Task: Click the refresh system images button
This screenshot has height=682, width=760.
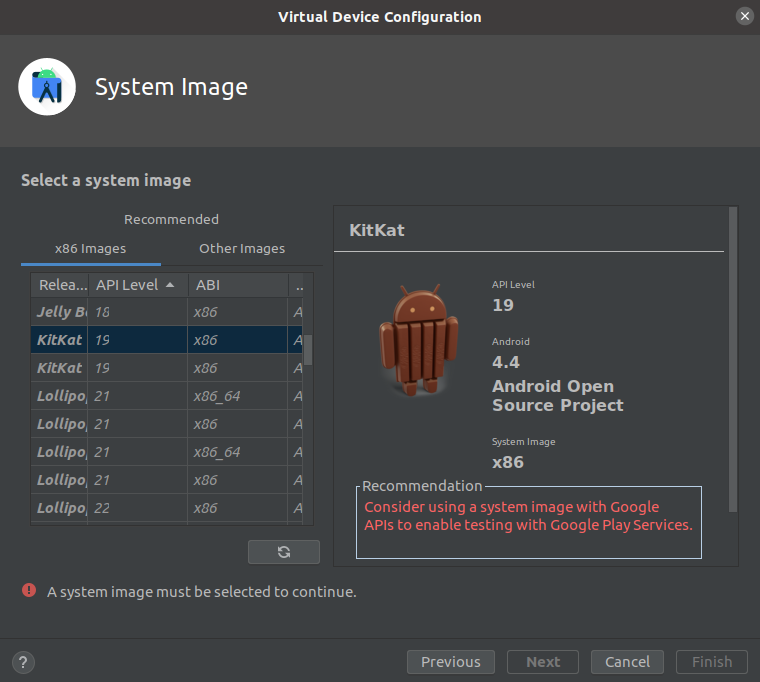Action: click(284, 552)
